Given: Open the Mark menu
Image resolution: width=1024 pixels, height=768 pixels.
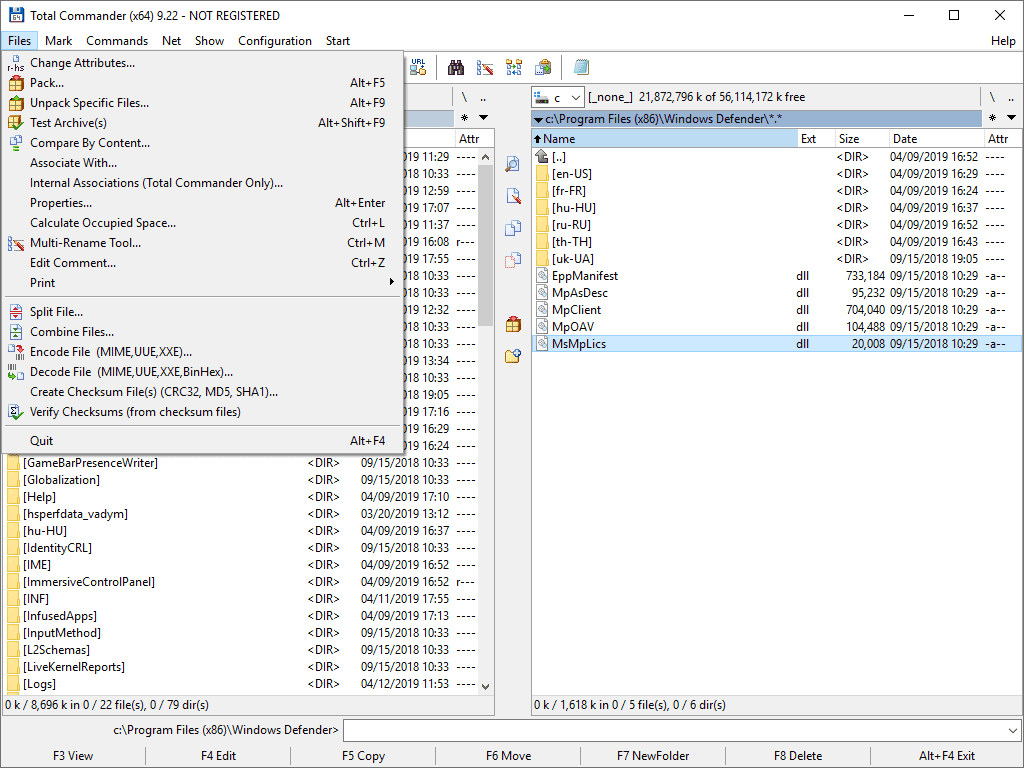Looking at the screenshot, I should click(58, 40).
